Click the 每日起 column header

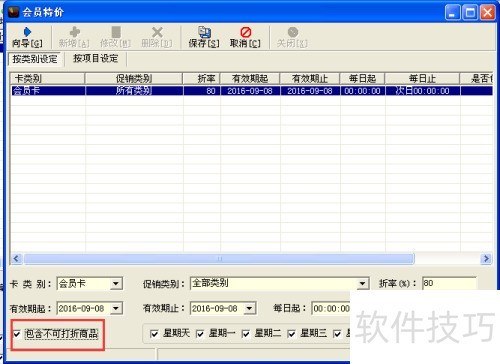point(362,79)
